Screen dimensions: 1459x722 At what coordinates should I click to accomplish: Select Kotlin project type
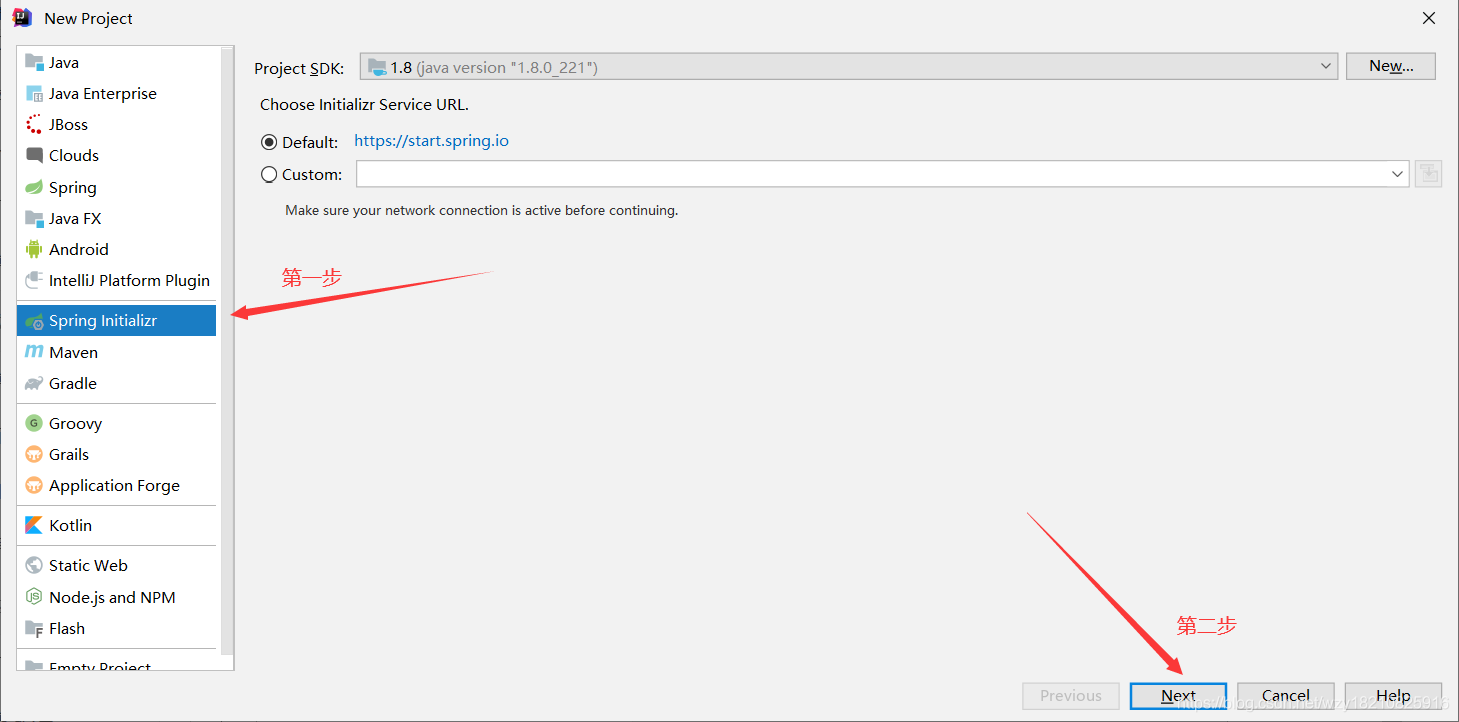point(116,525)
